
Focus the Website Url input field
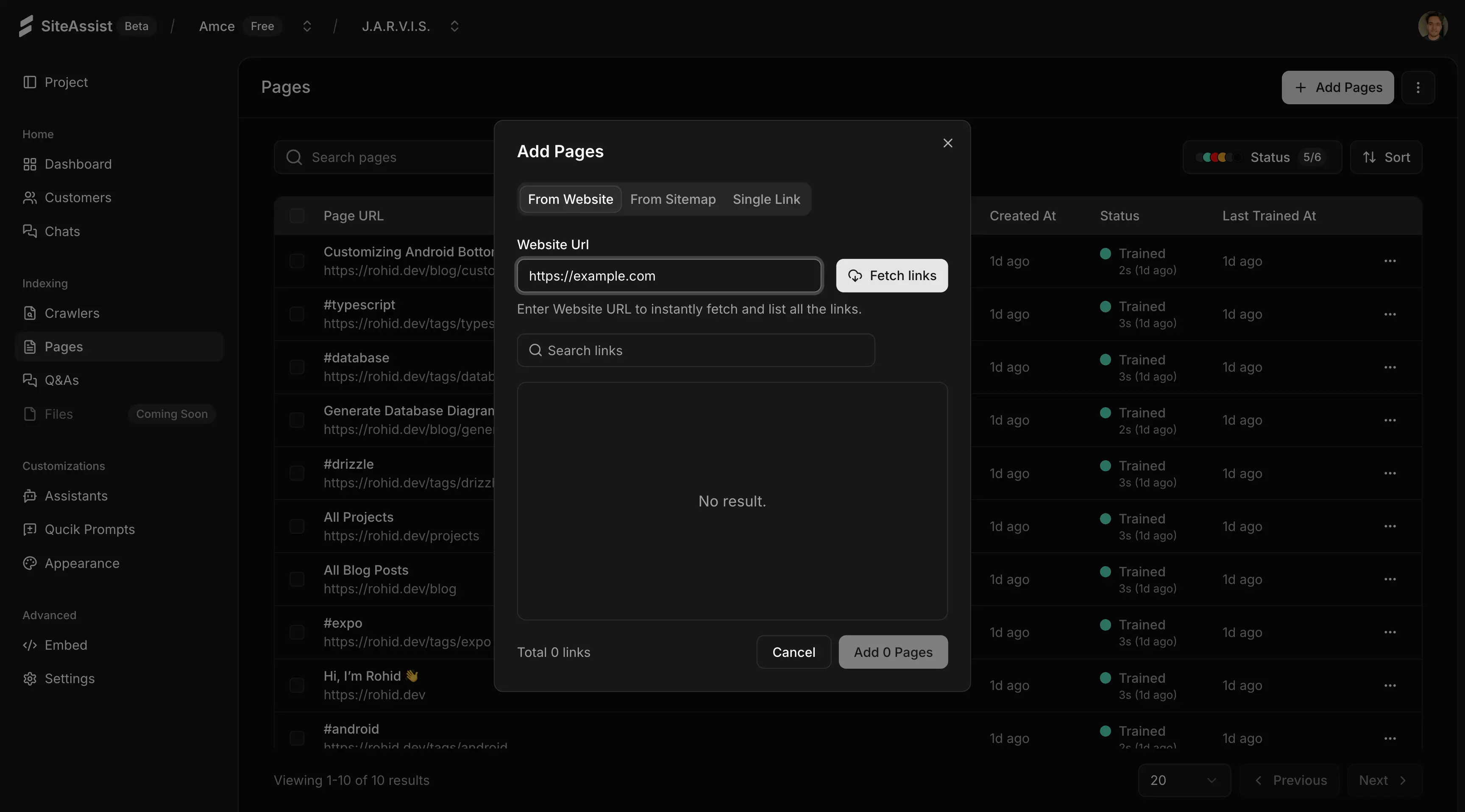(x=669, y=276)
